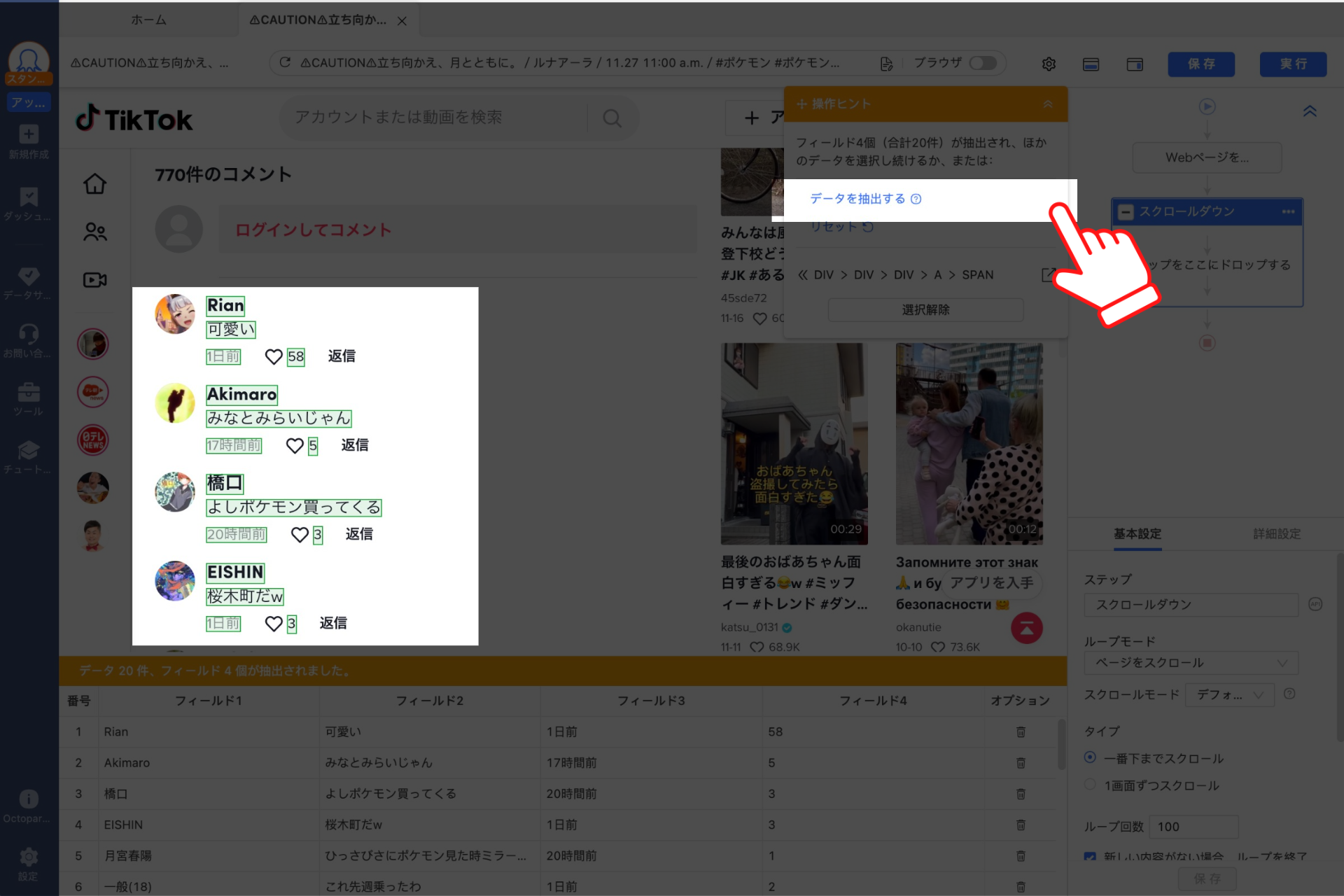Click the scroll mode help icon
This screenshot has width=1344, height=896.
[x=1289, y=694]
